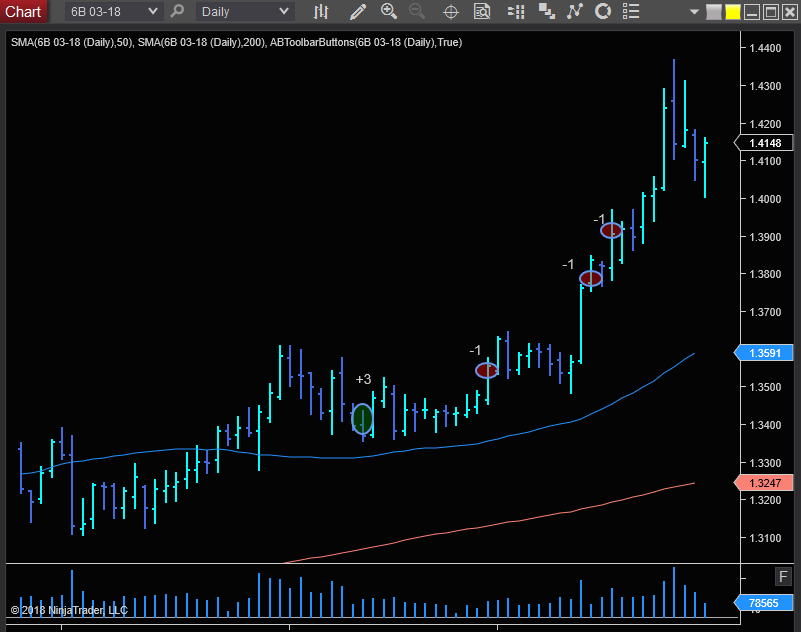Select the drawing tools pencil icon
Viewport: 801px width, 632px height.
358,11
